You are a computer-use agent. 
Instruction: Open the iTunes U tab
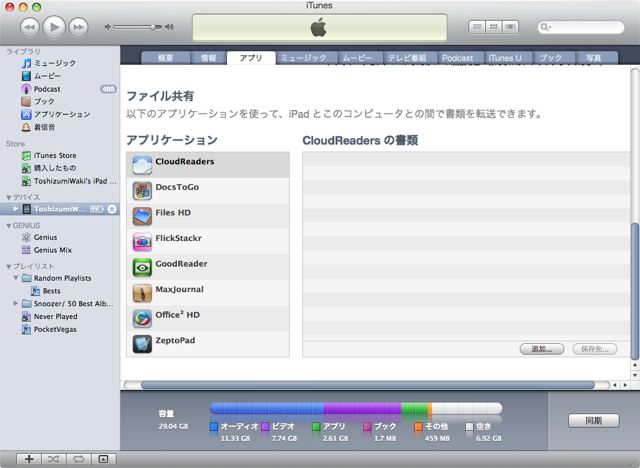click(x=505, y=58)
